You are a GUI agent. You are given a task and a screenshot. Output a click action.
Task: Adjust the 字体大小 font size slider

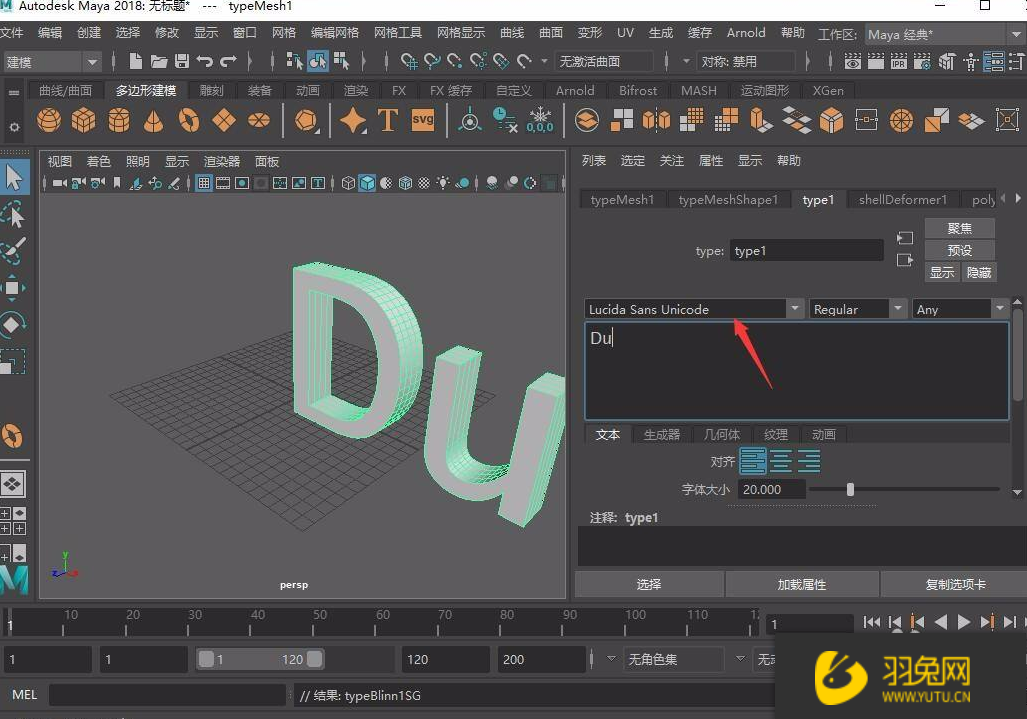850,489
